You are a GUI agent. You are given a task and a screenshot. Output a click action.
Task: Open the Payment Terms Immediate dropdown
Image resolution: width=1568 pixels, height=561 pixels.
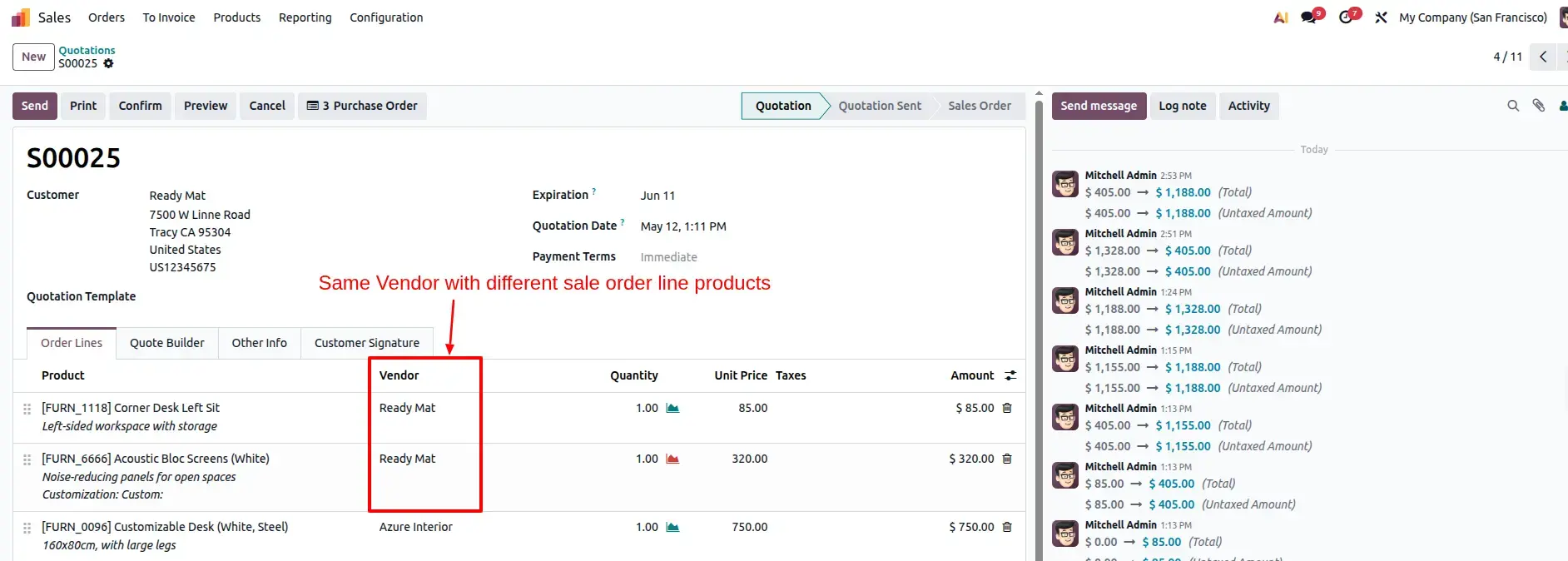click(669, 257)
